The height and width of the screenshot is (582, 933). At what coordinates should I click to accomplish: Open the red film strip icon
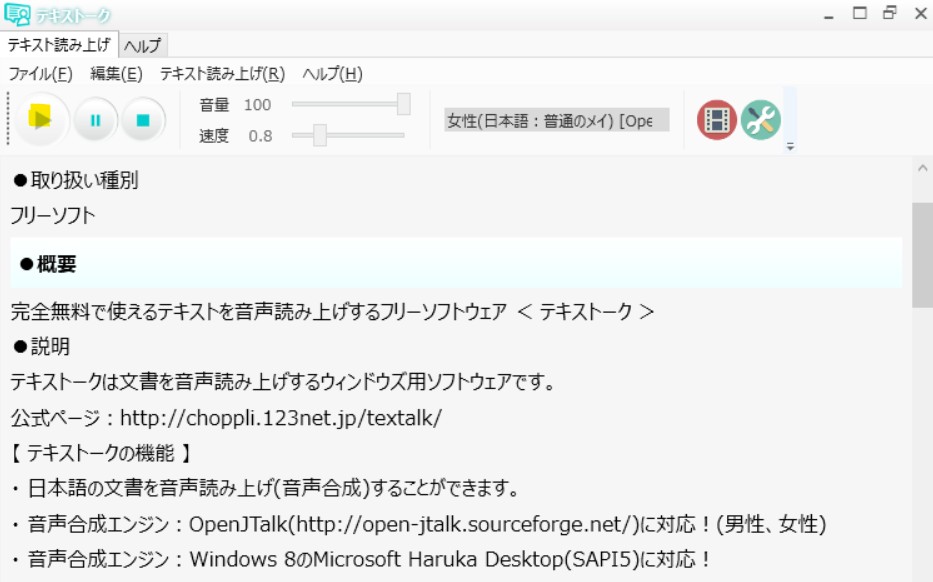(x=716, y=120)
